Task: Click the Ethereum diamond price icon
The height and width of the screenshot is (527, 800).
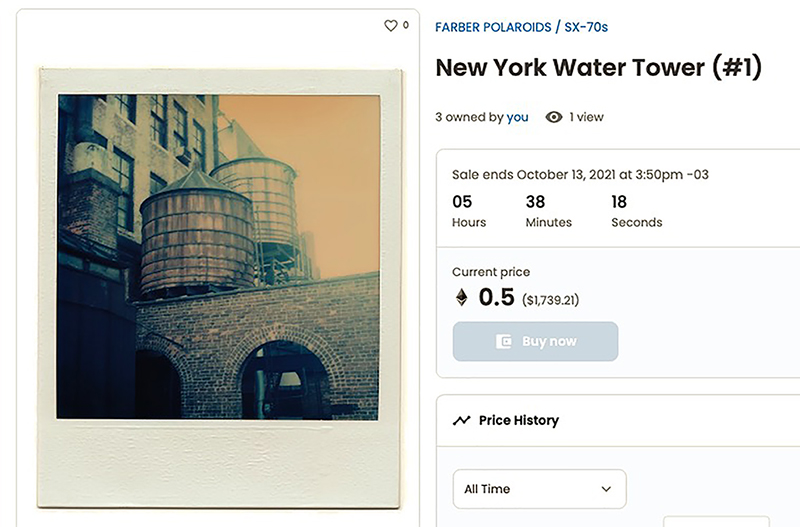Action: click(x=461, y=297)
